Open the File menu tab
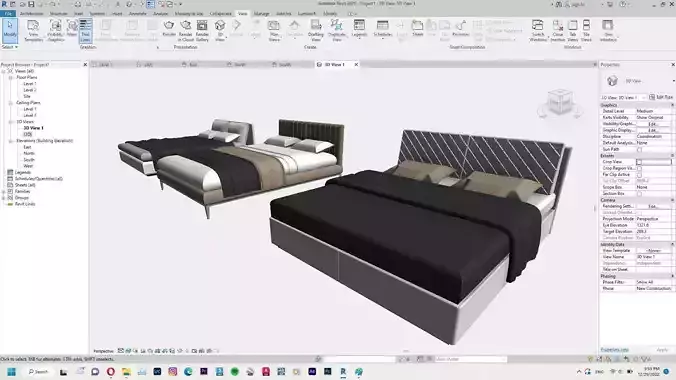The image size is (676, 380). click(8, 13)
